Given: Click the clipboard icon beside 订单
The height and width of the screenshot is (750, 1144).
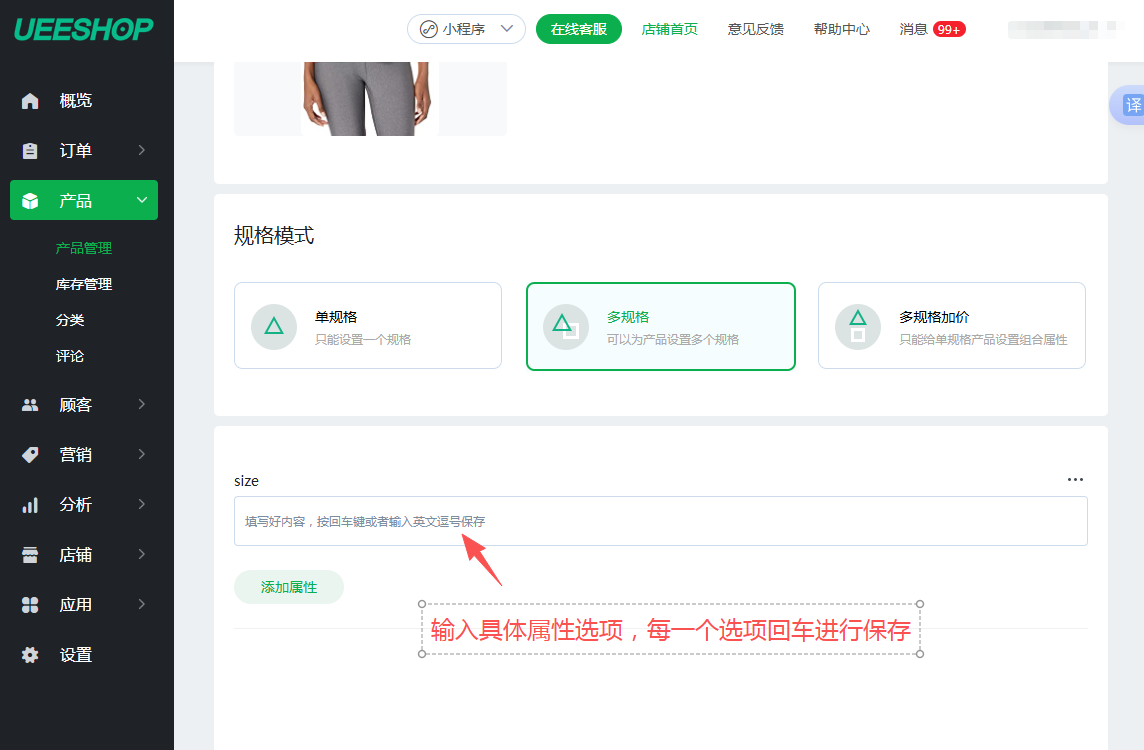Looking at the screenshot, I should tap(30, 151).
